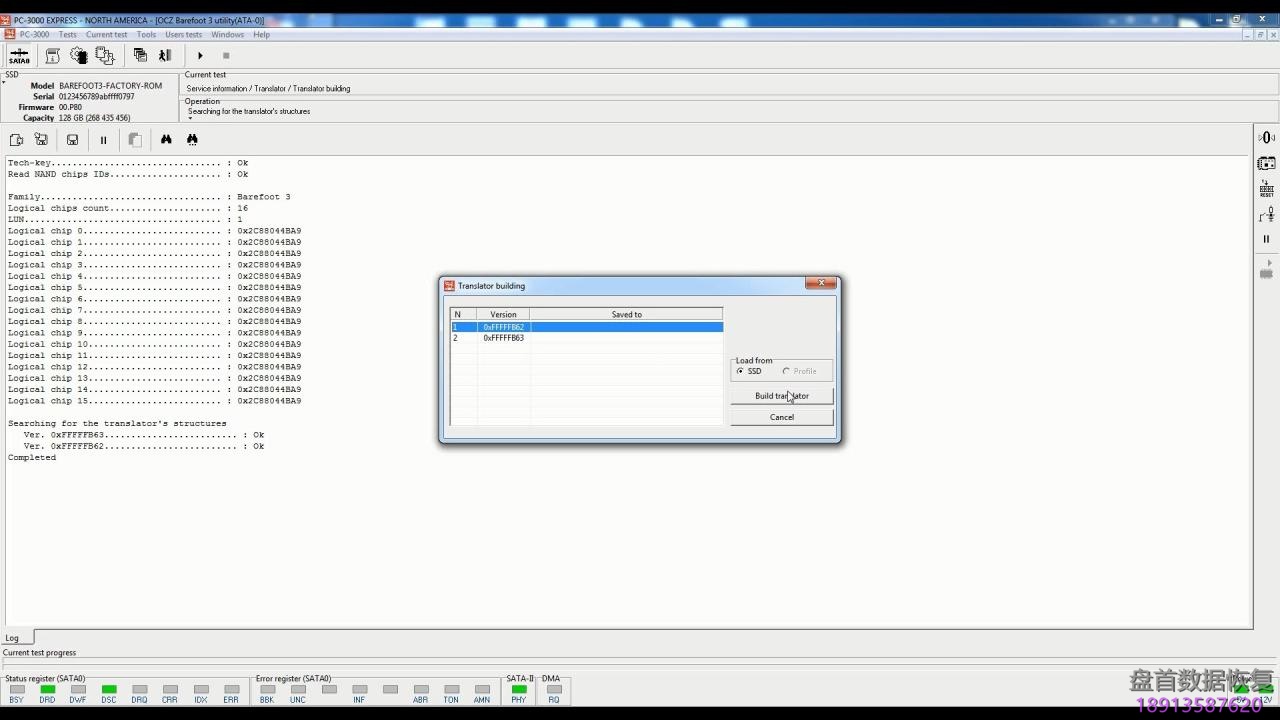Click the Build translator button
Screen dimensions: 1280x720
(781, 396)
